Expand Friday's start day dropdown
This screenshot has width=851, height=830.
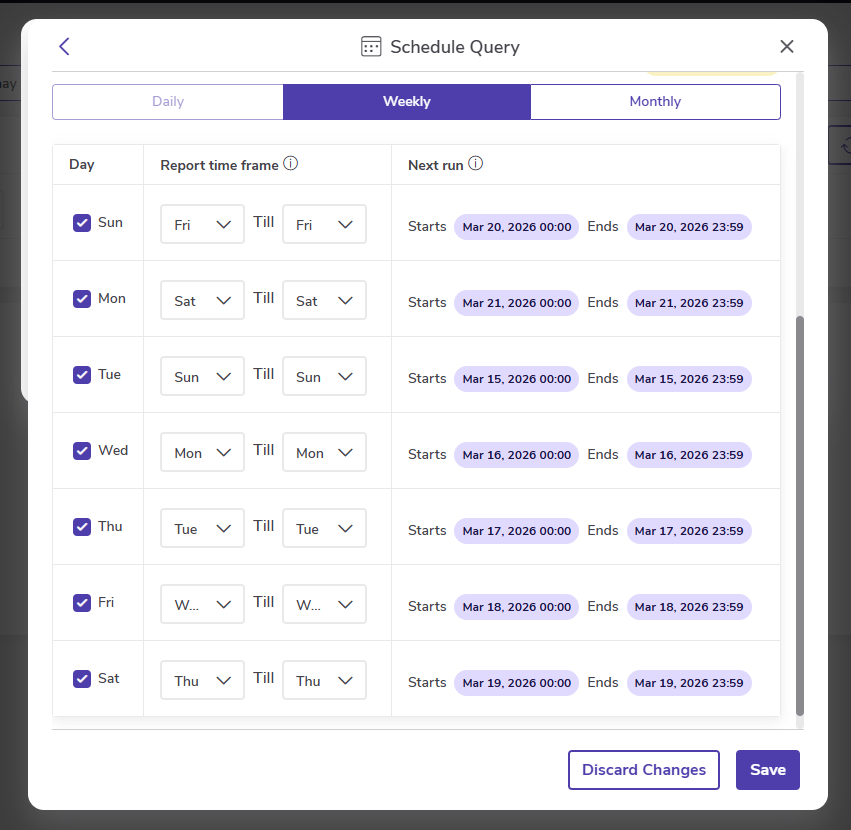pos(202,605)
